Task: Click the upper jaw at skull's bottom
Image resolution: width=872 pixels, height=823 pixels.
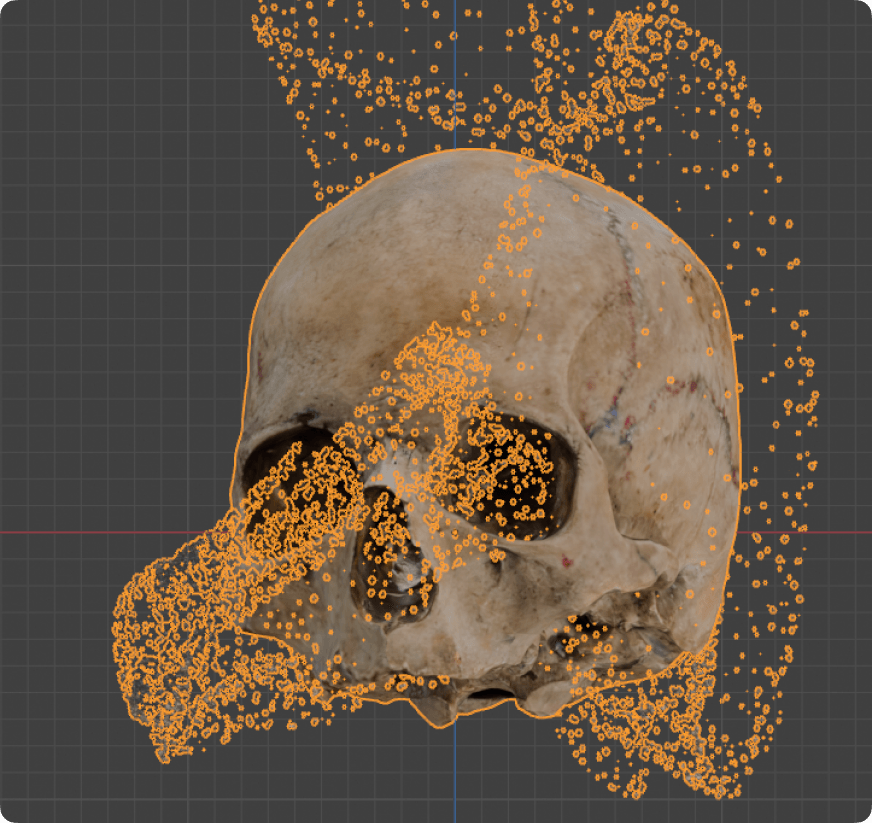Action: (x=470, y=690)
